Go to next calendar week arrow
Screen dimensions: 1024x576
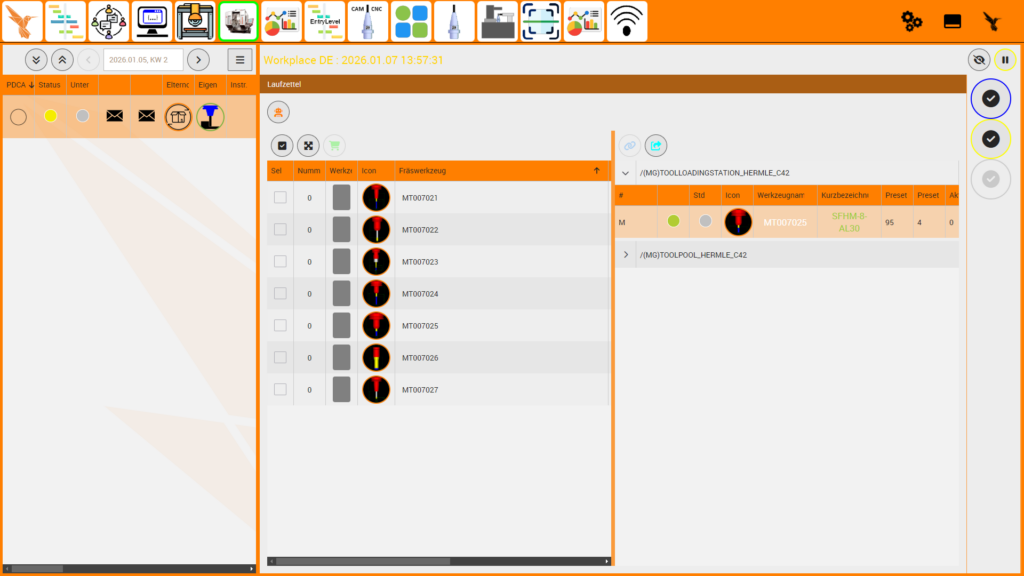pos(199,60)
